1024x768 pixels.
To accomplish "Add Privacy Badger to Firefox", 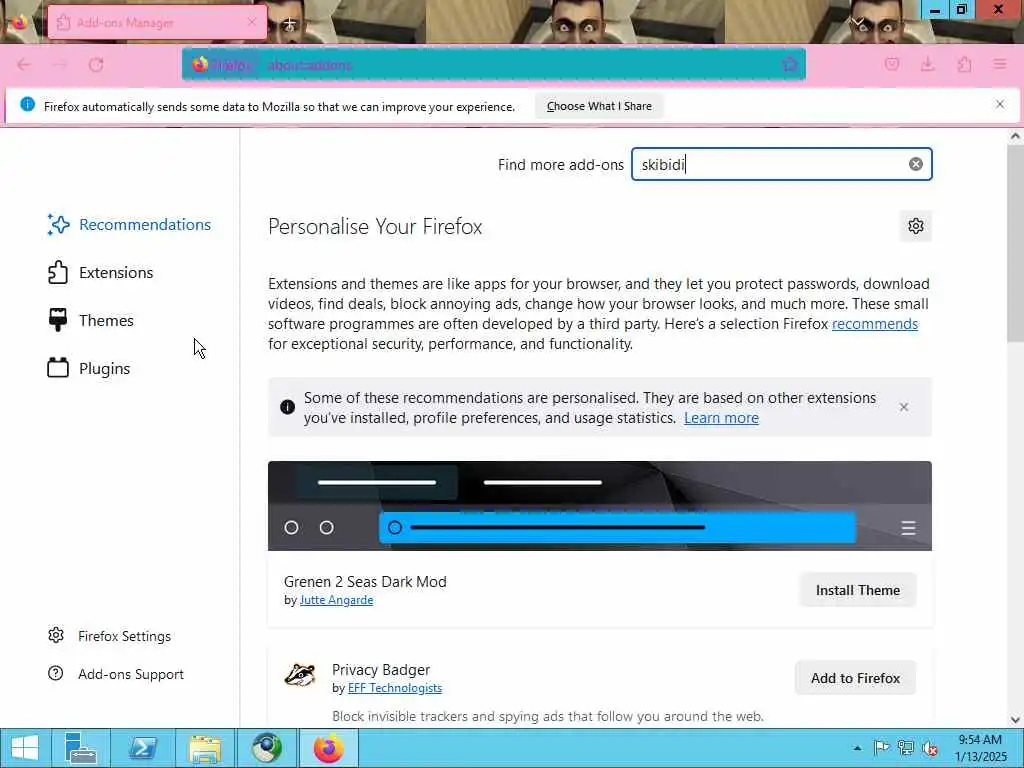I will tap(856, 679).
